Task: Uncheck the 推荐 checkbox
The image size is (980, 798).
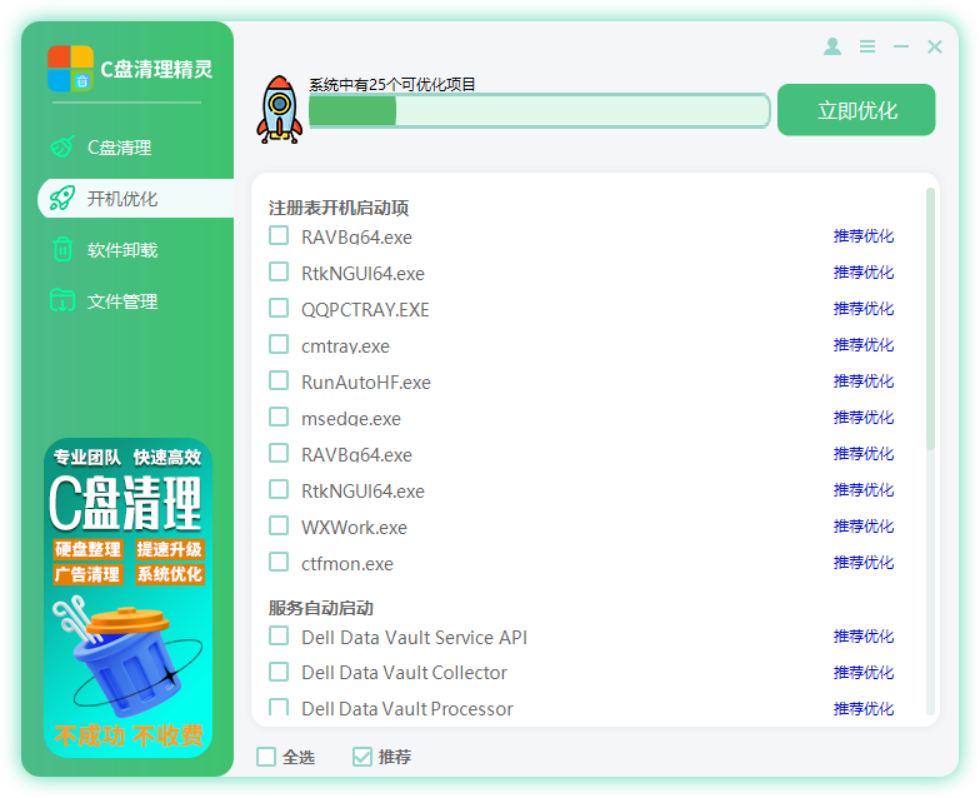Action: click(362, 757)
